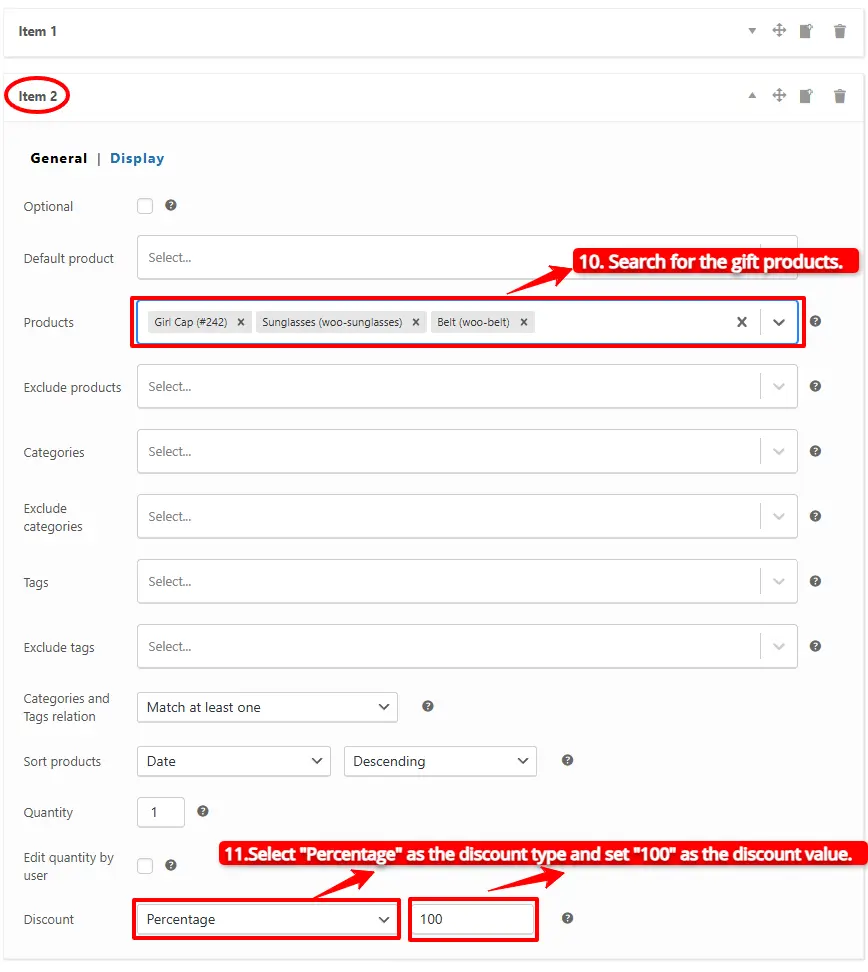868x972 pixels.
Task: Delete Item 2 with trash icon
Action: coord(839,96)
